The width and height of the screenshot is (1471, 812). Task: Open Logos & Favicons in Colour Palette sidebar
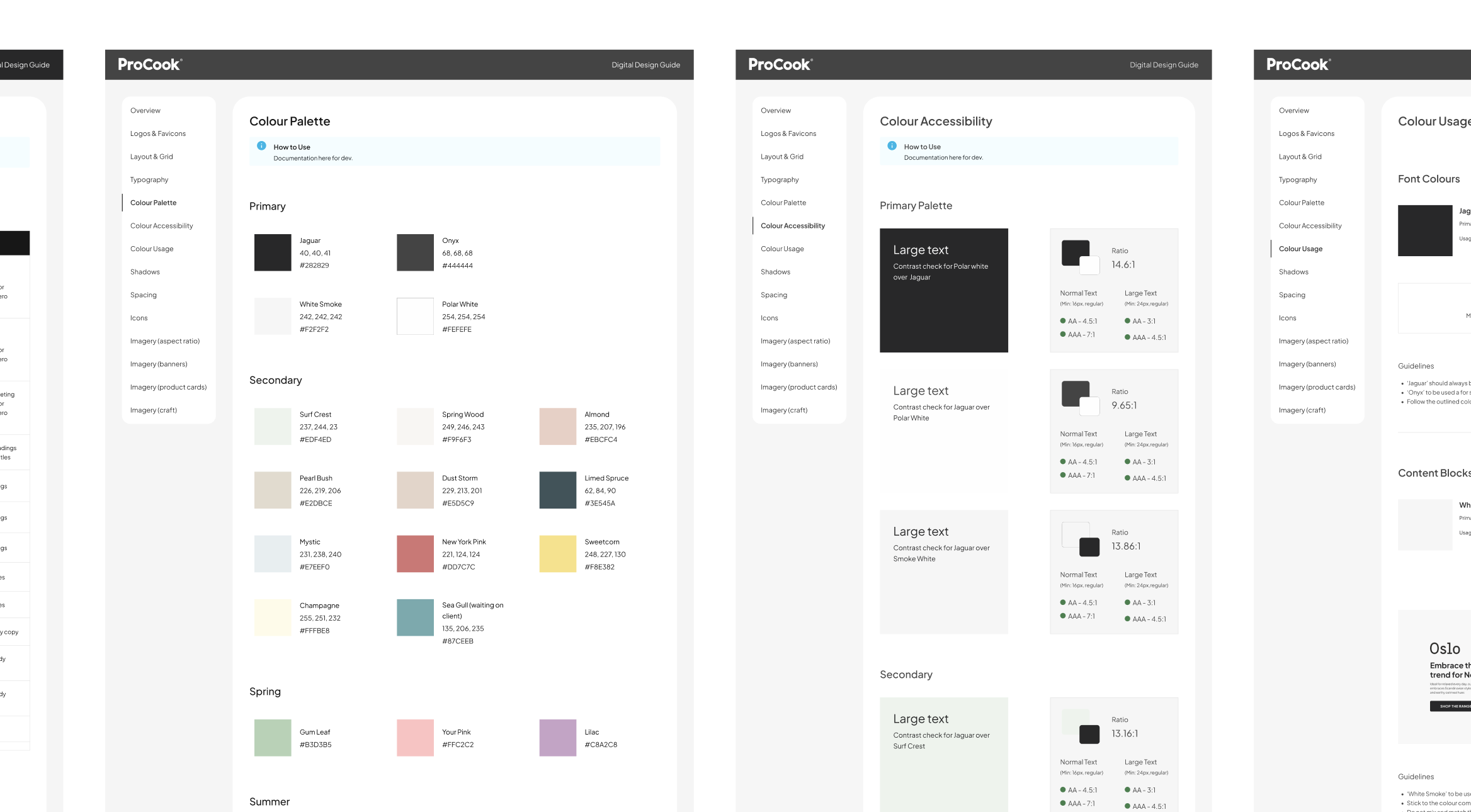pos(158,133)
